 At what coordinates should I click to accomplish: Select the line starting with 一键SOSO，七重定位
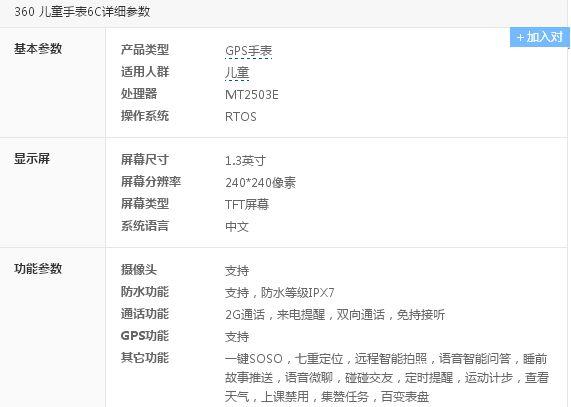pyautogui.click(x=386, y=359)
